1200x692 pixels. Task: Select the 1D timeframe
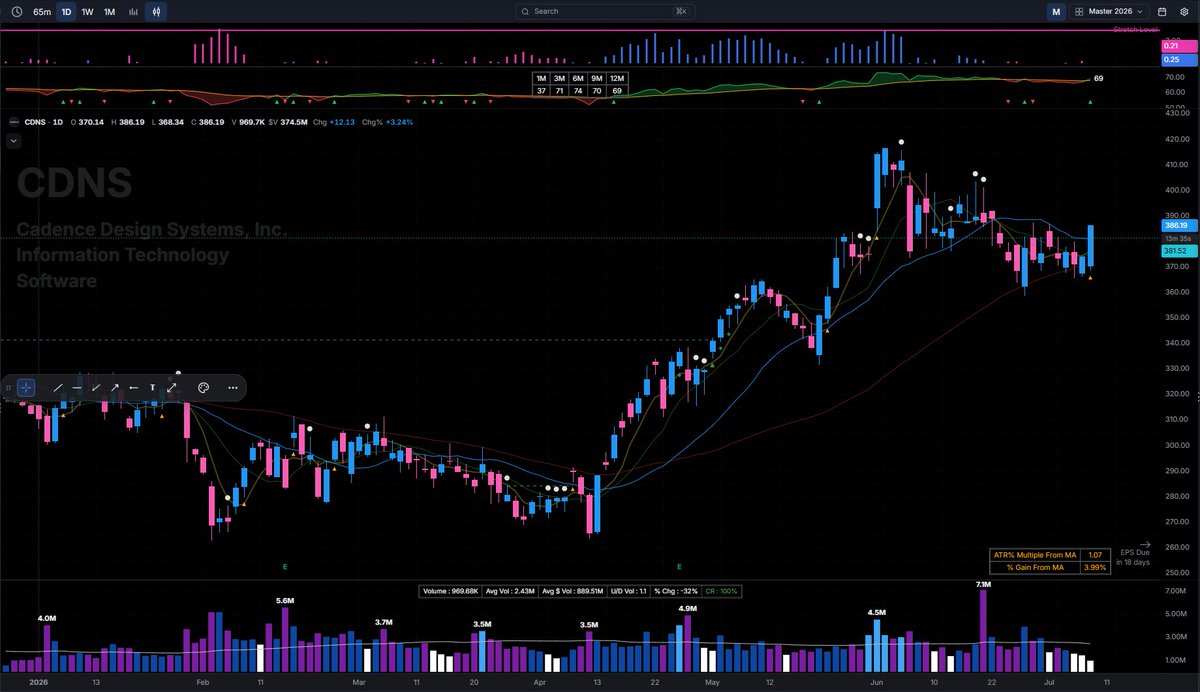coord(66,12)
